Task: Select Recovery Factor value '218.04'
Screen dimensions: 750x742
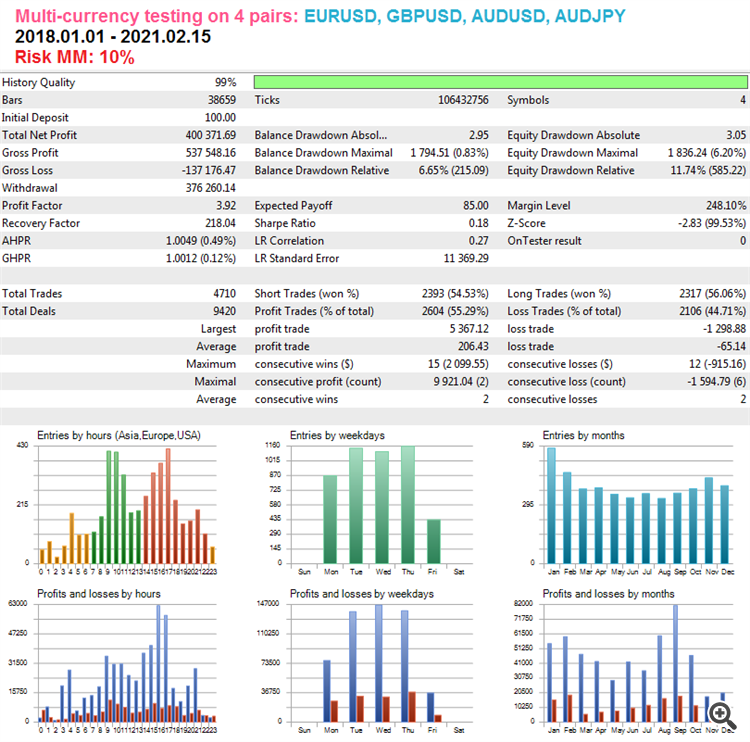Action: click(x=221, y=223)
